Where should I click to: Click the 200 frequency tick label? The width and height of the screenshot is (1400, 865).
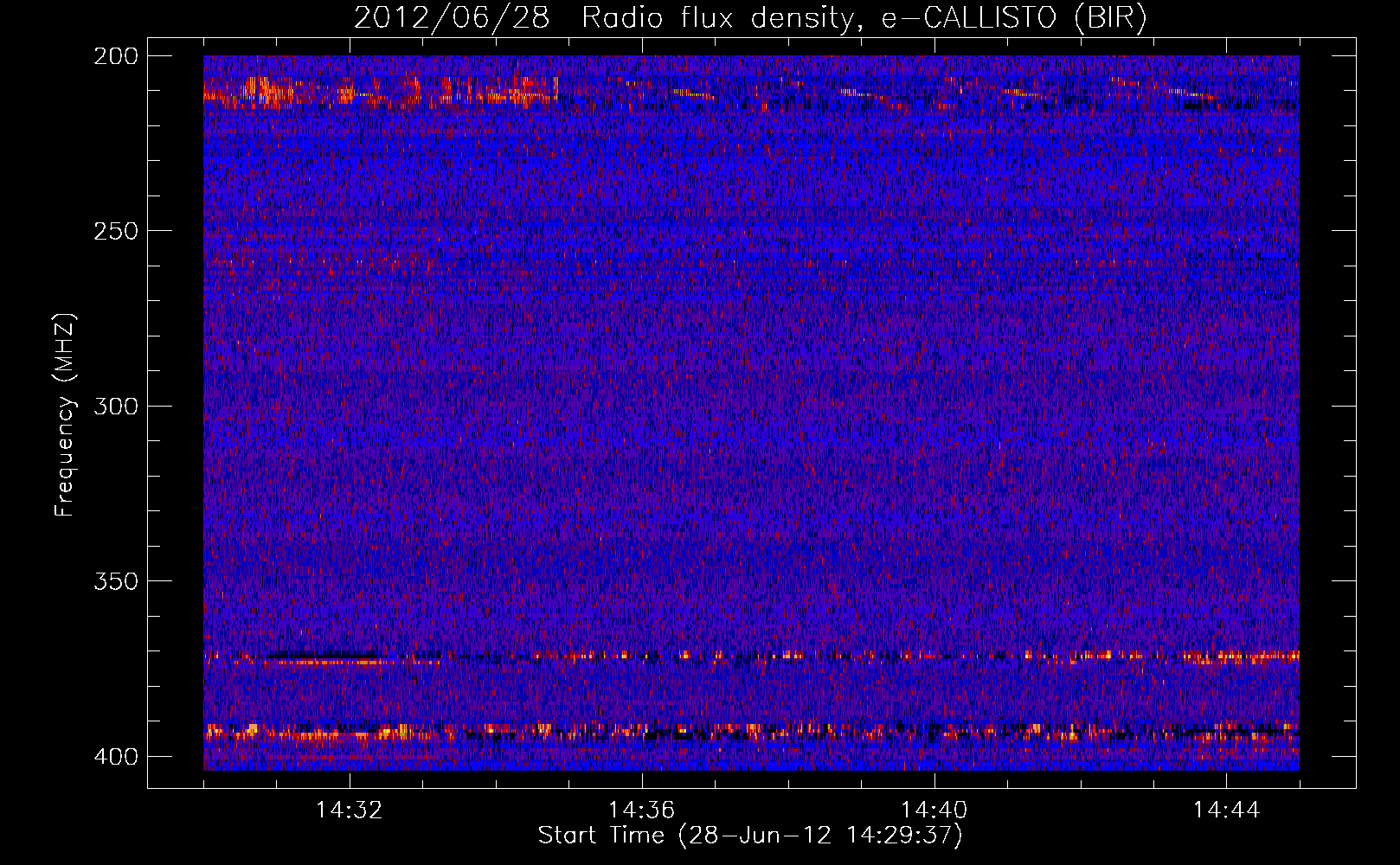coord(116,56)
